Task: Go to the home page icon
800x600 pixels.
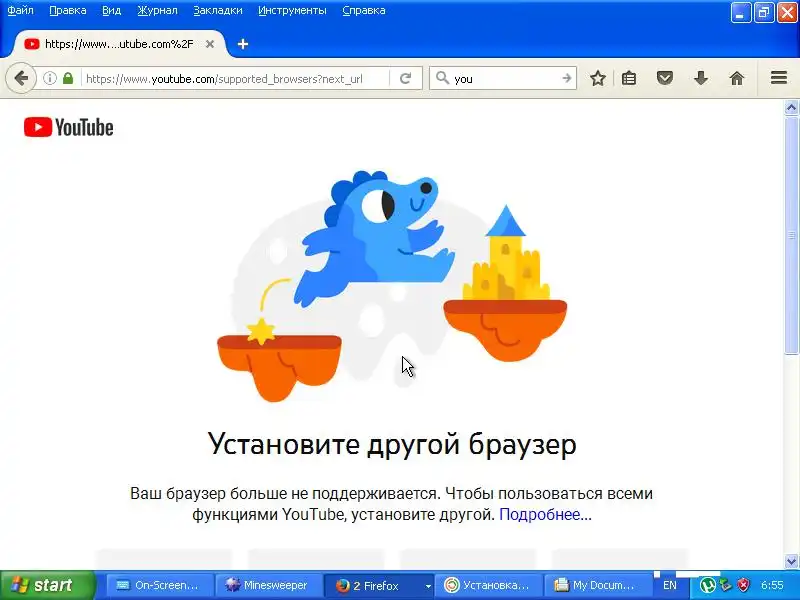Action: coord(736,78)
